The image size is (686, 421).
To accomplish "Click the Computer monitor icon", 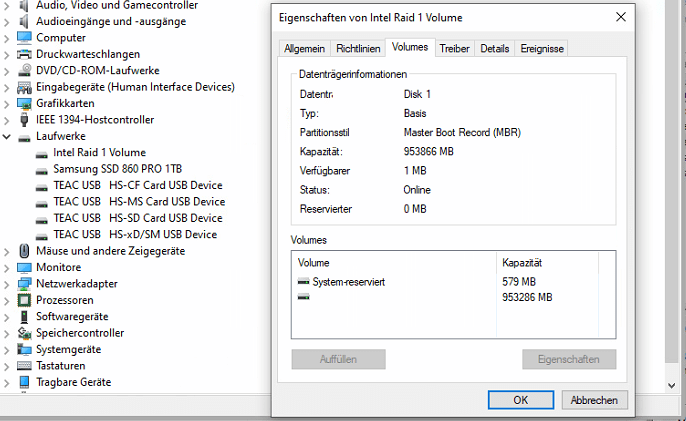I will 24,38.
